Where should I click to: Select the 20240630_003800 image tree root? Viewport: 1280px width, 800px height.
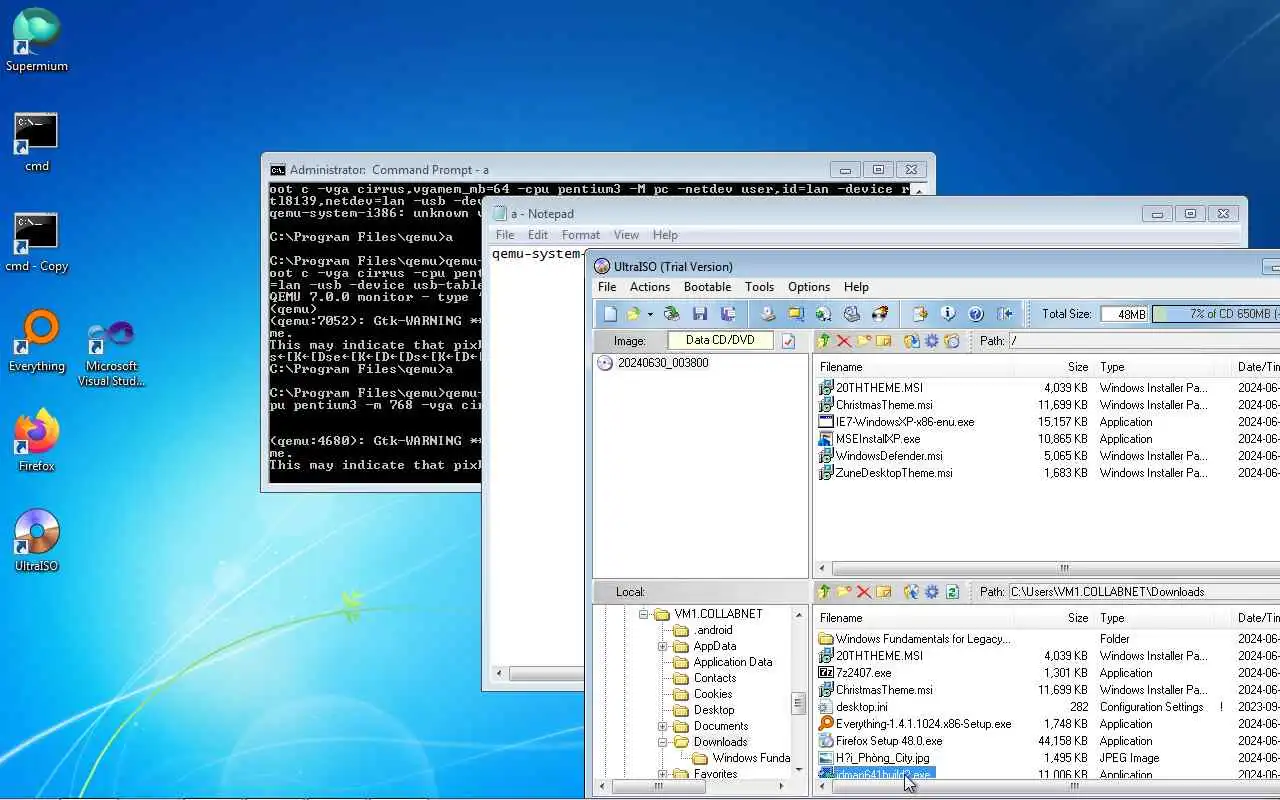(x=663, y=363)
